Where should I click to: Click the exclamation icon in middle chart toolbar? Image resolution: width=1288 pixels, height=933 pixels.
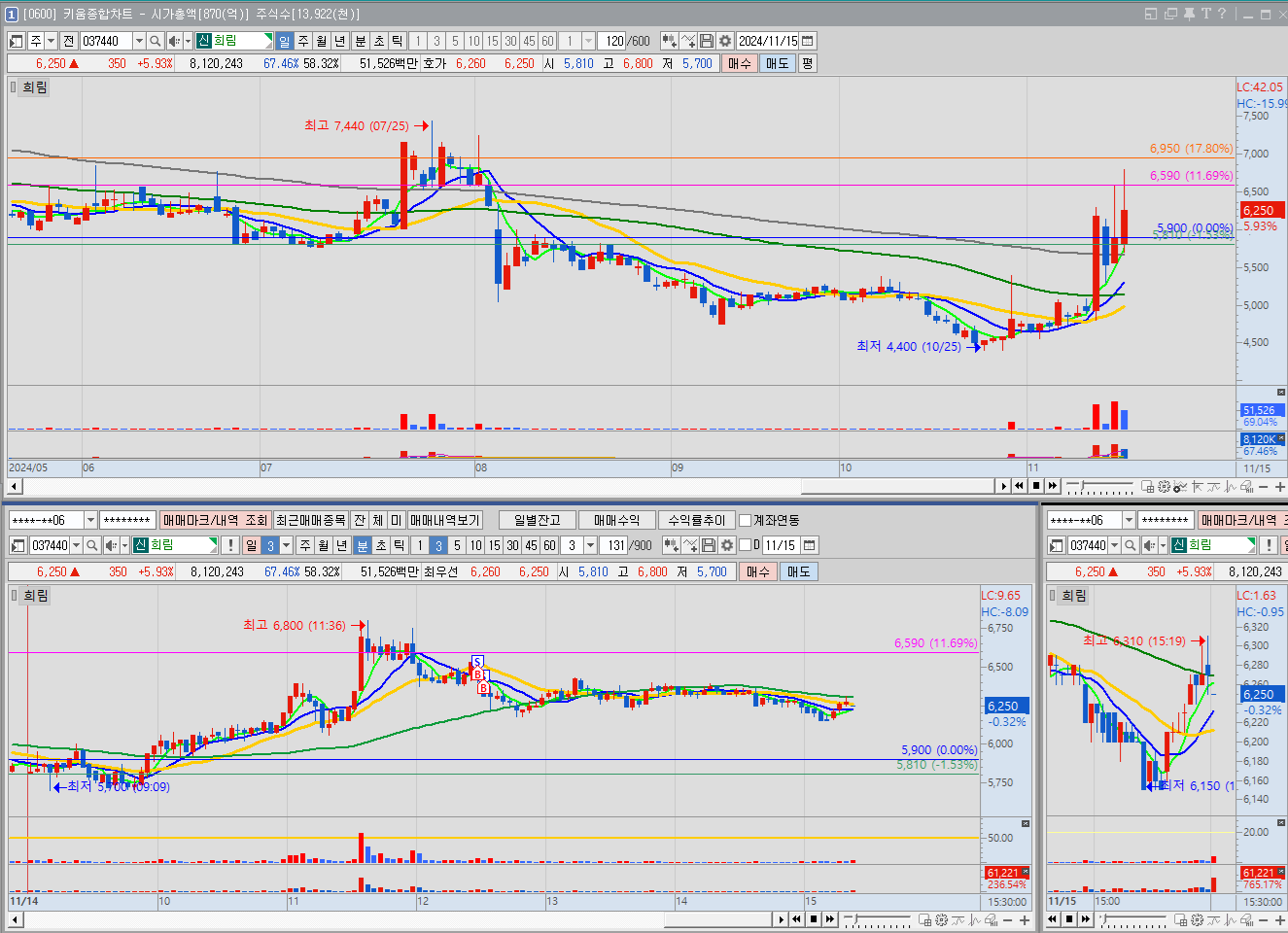(230, 545)
